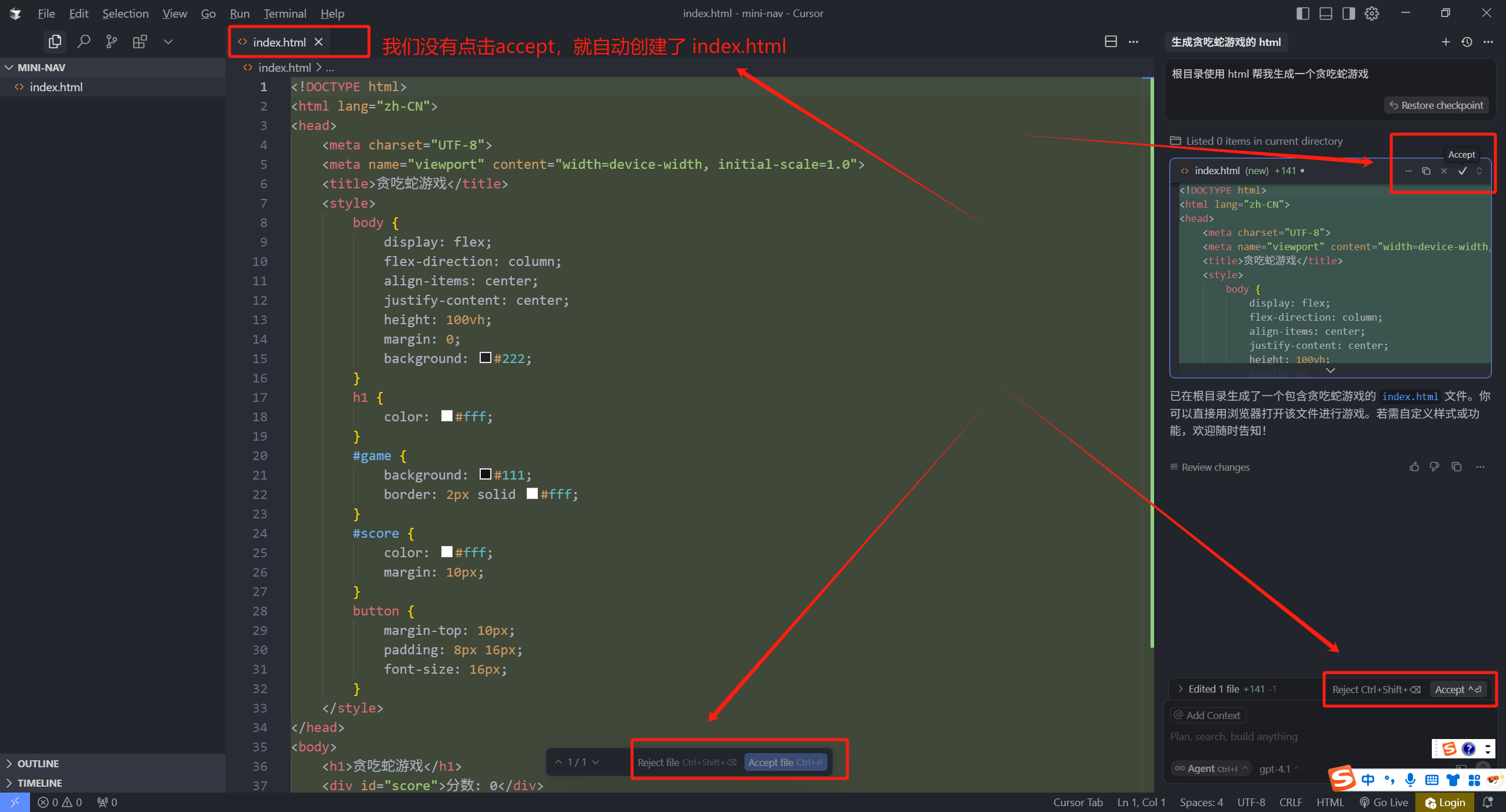Click Reject file in editor bar

click(686, 763)
